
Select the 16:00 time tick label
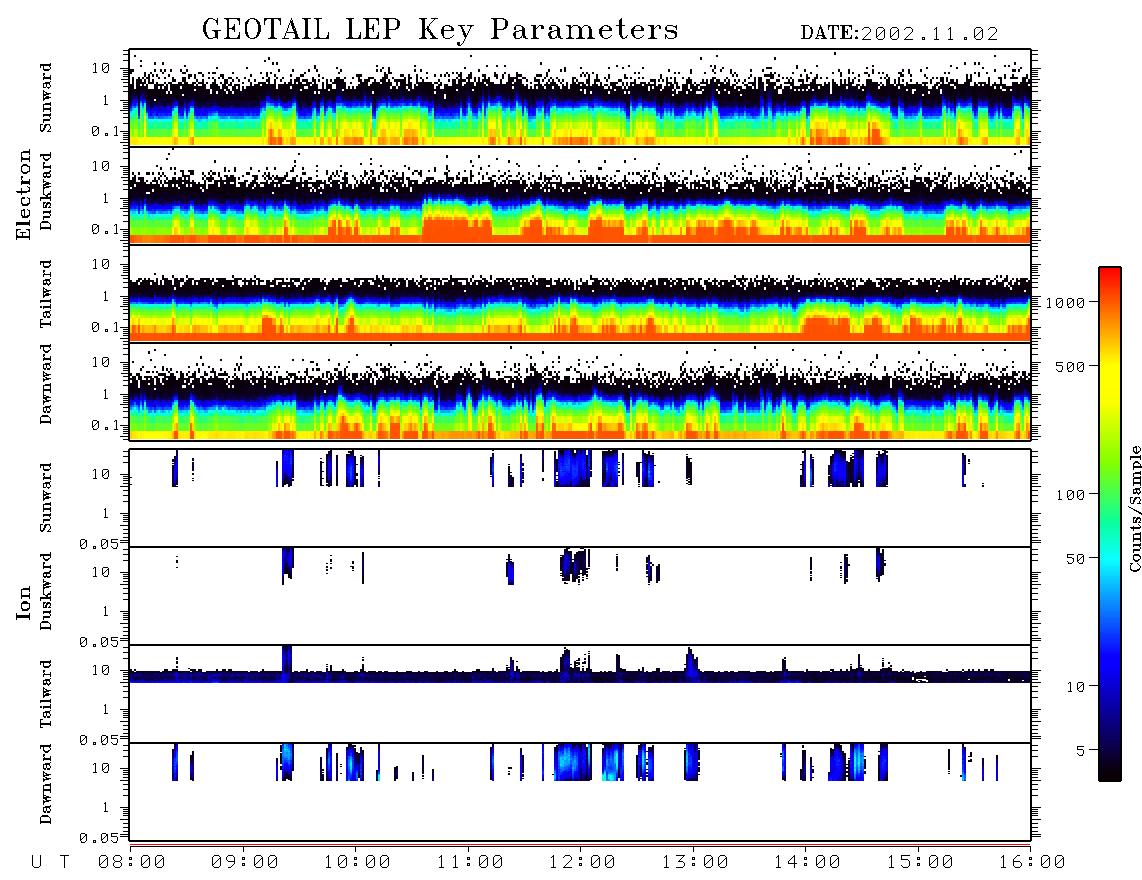click(1032, 862)
